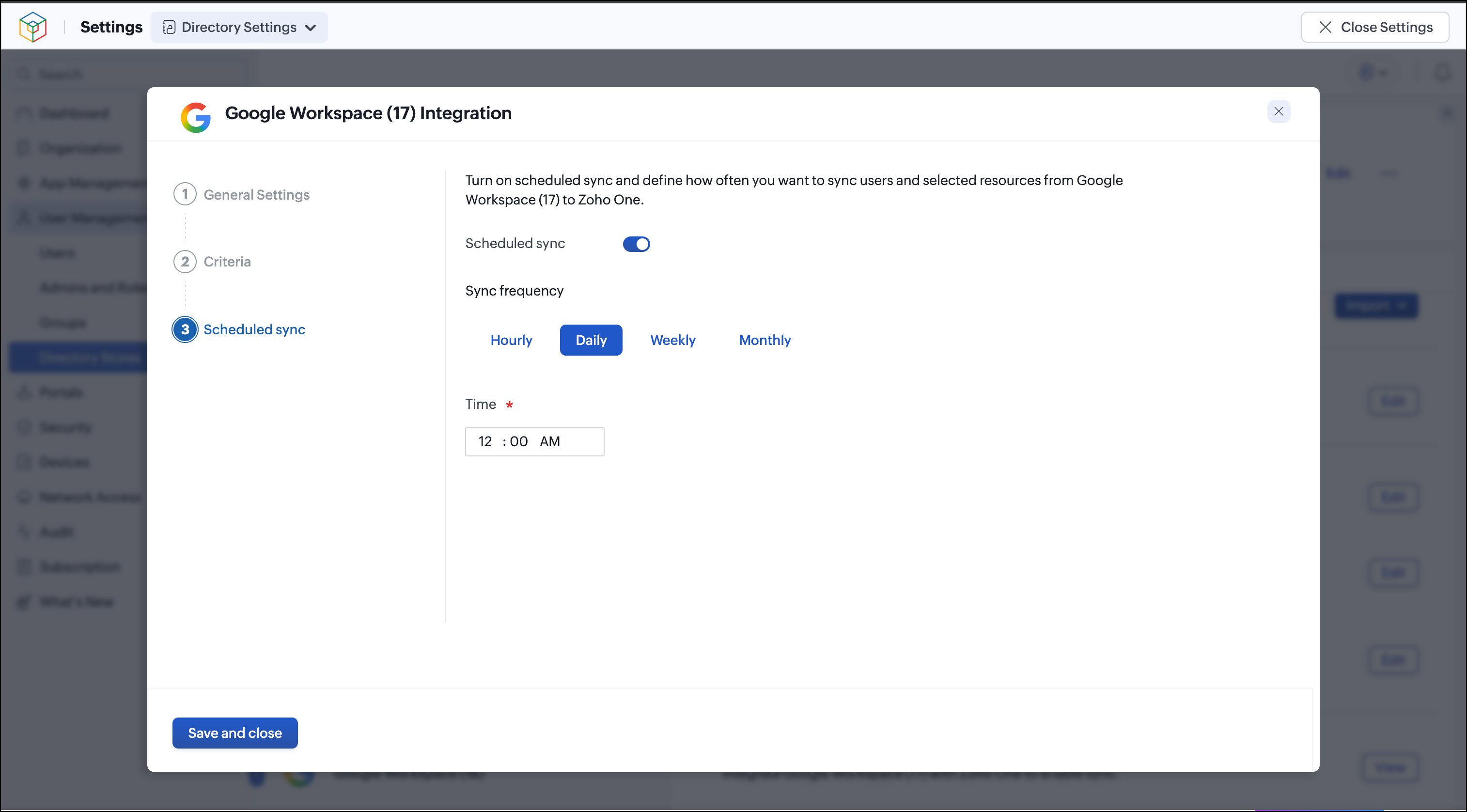Select Monthly sync frequency
This screenshot has width=1467, height=812.
tap(764, 340)
